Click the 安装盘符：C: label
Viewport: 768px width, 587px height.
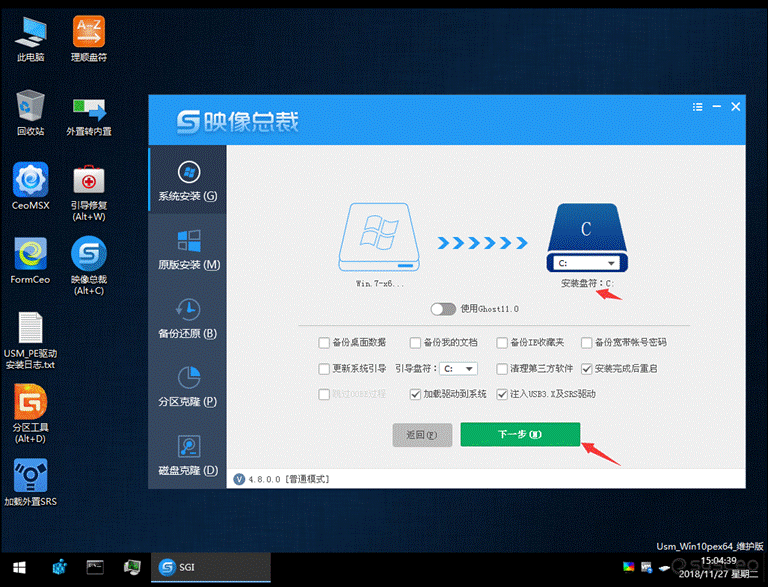point(587,283)
